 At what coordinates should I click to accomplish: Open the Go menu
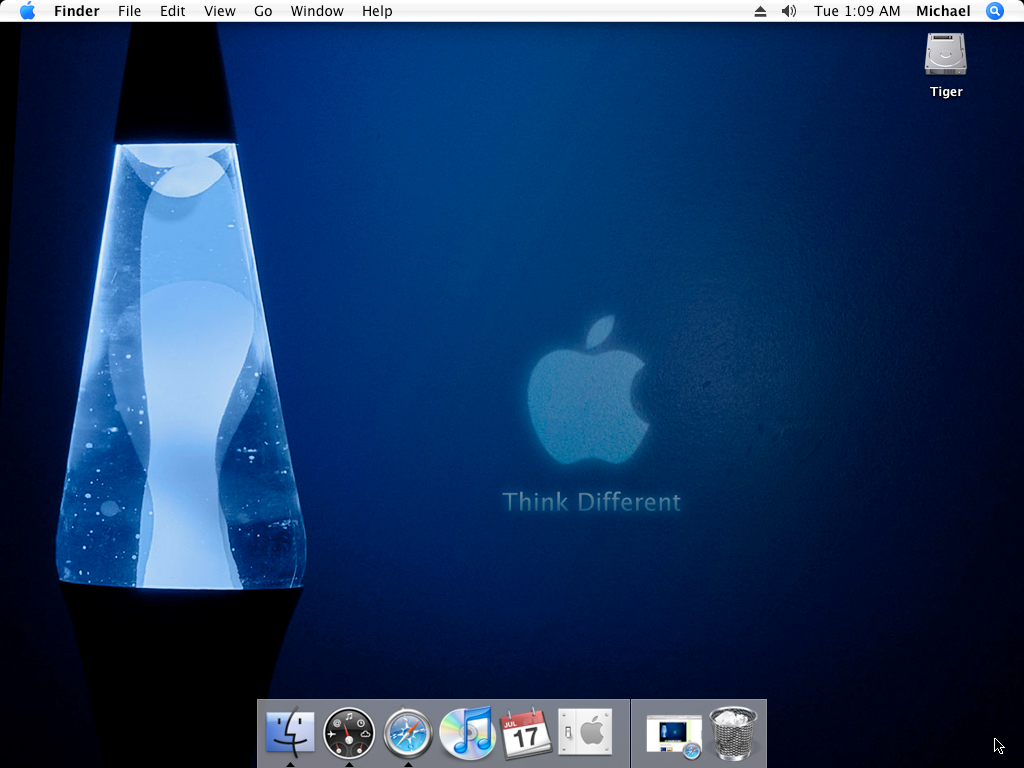(263, 11)
